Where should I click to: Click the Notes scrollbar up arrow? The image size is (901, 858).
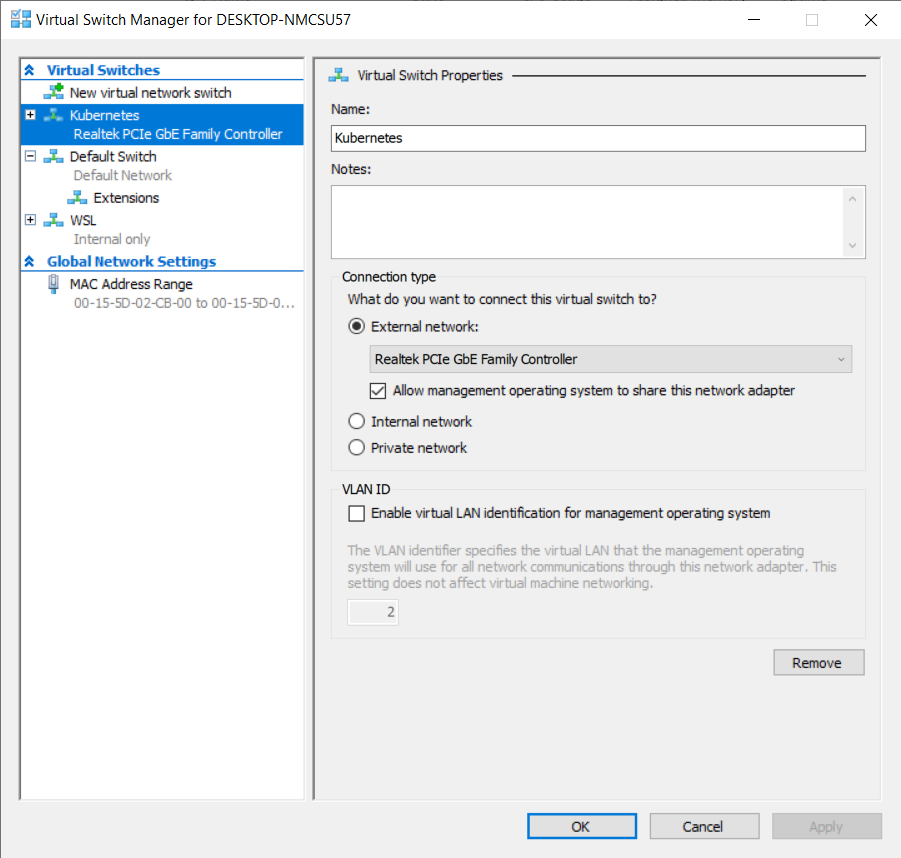(853, 199)
